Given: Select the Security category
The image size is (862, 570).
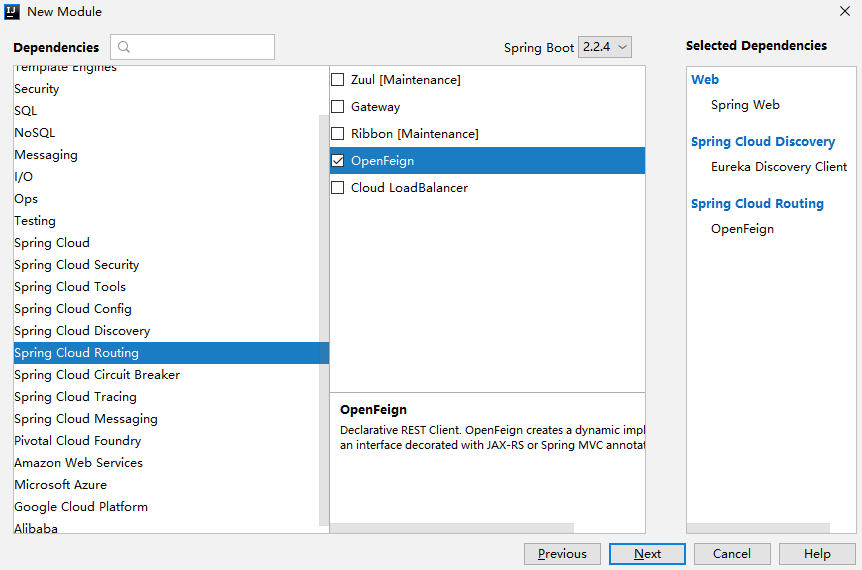Looking at the screenshot, I should 171,88.
